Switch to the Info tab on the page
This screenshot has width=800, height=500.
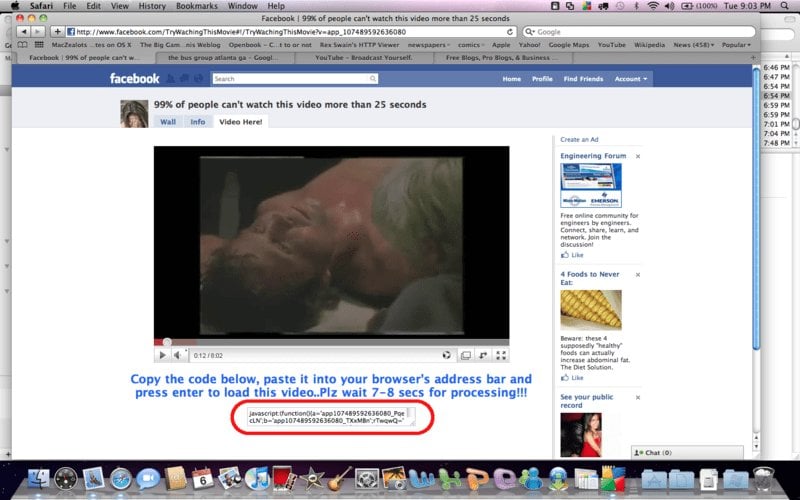(198, 122)
